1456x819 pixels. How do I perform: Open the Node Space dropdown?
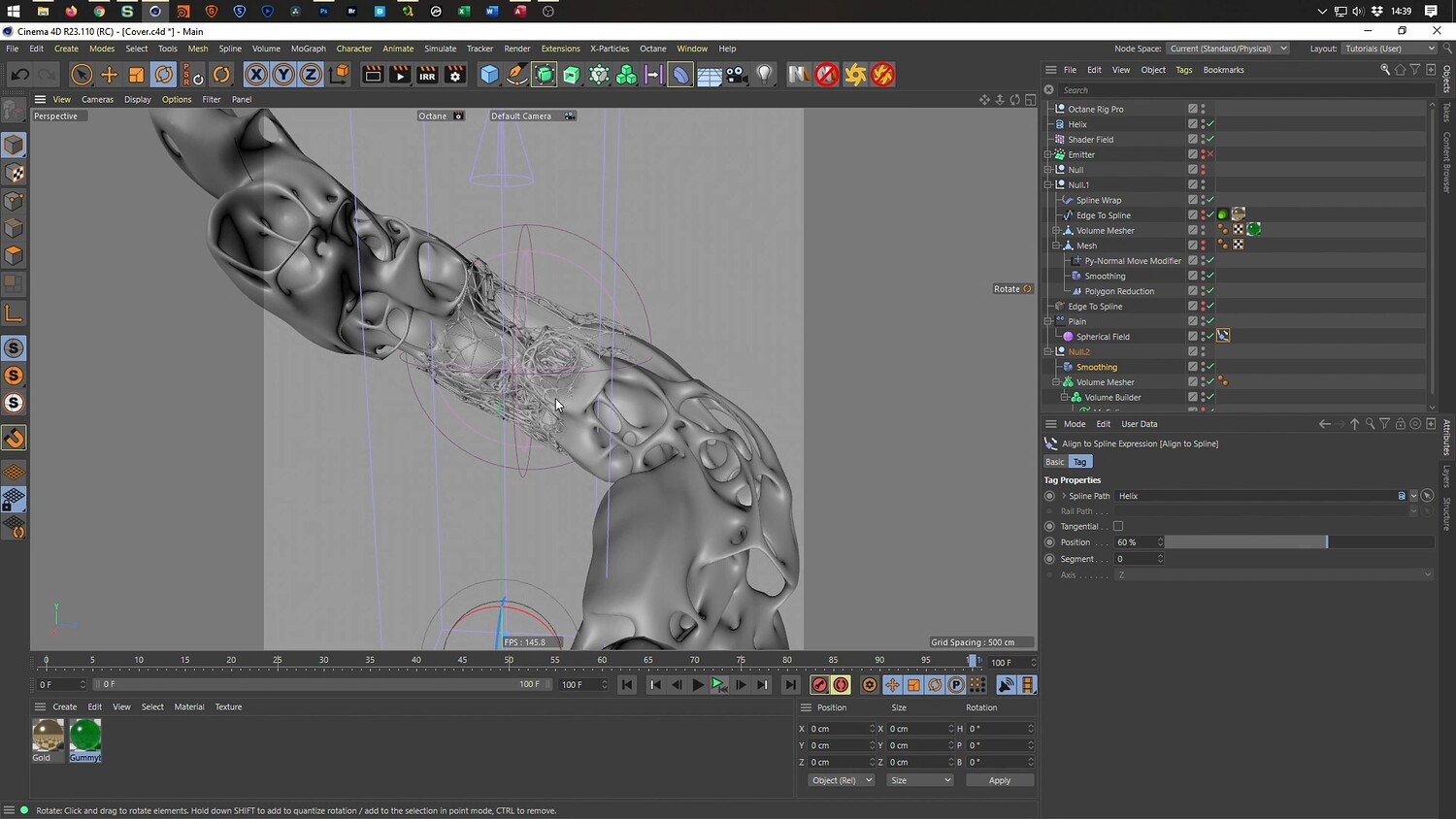(x=1228, y=49)
